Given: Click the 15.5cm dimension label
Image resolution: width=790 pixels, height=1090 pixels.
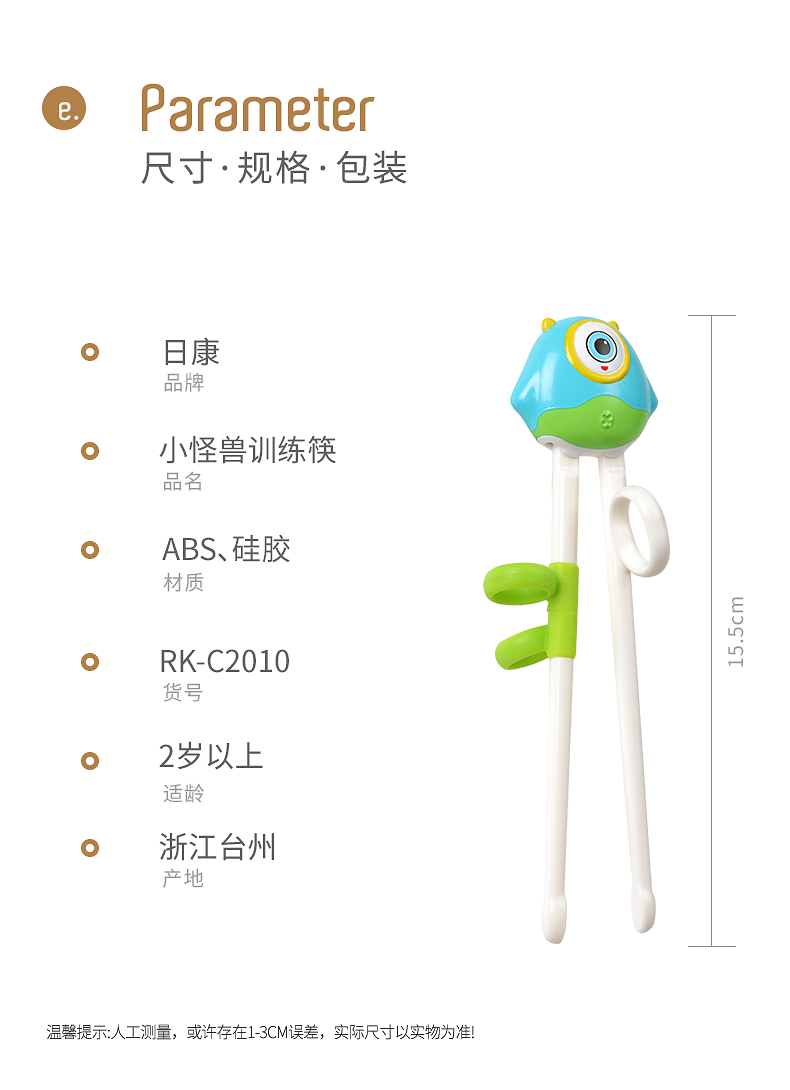Looking at the screenshot, I should coord(736,631).
